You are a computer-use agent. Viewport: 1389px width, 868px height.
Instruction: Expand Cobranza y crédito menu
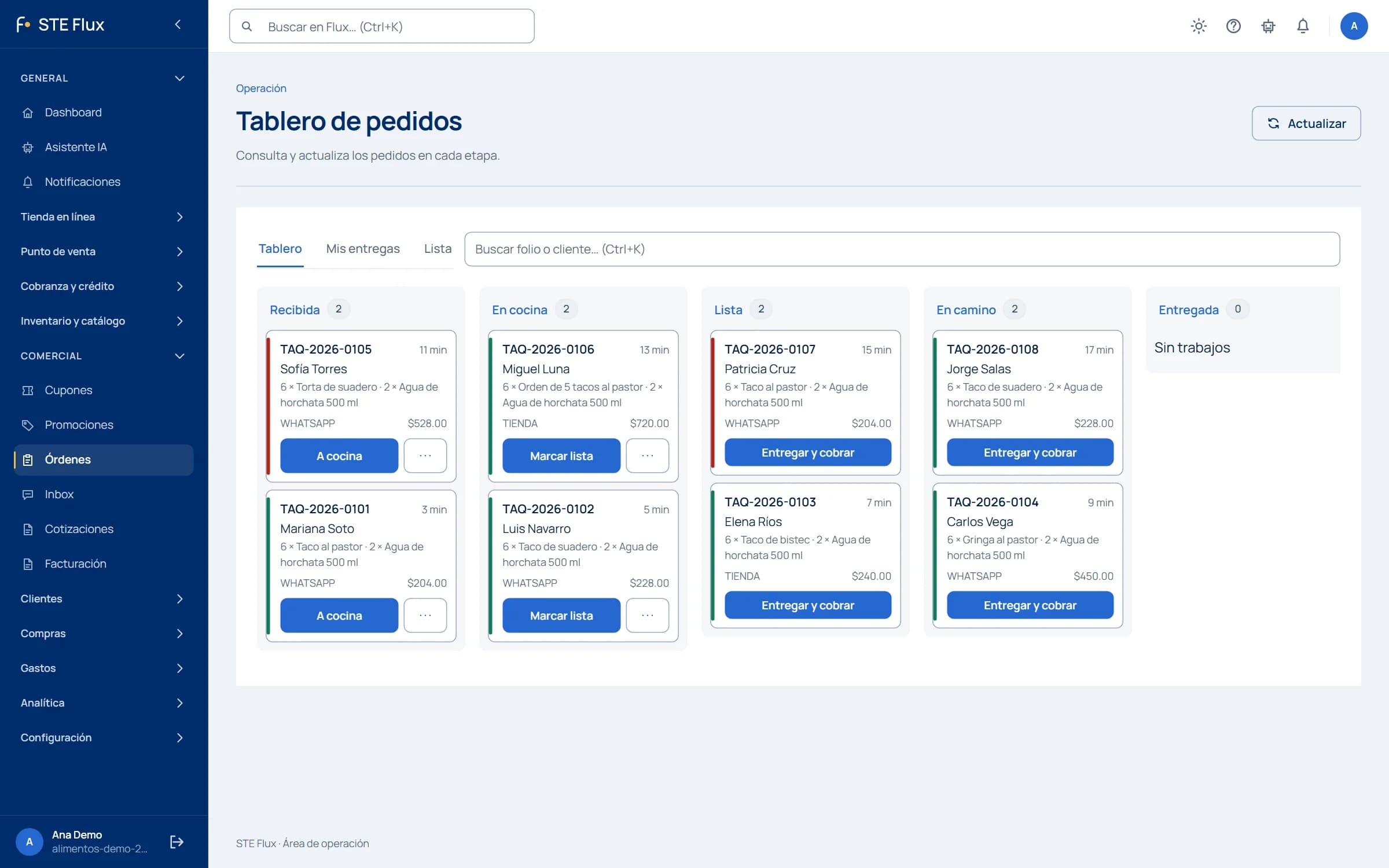coord(104,286)
